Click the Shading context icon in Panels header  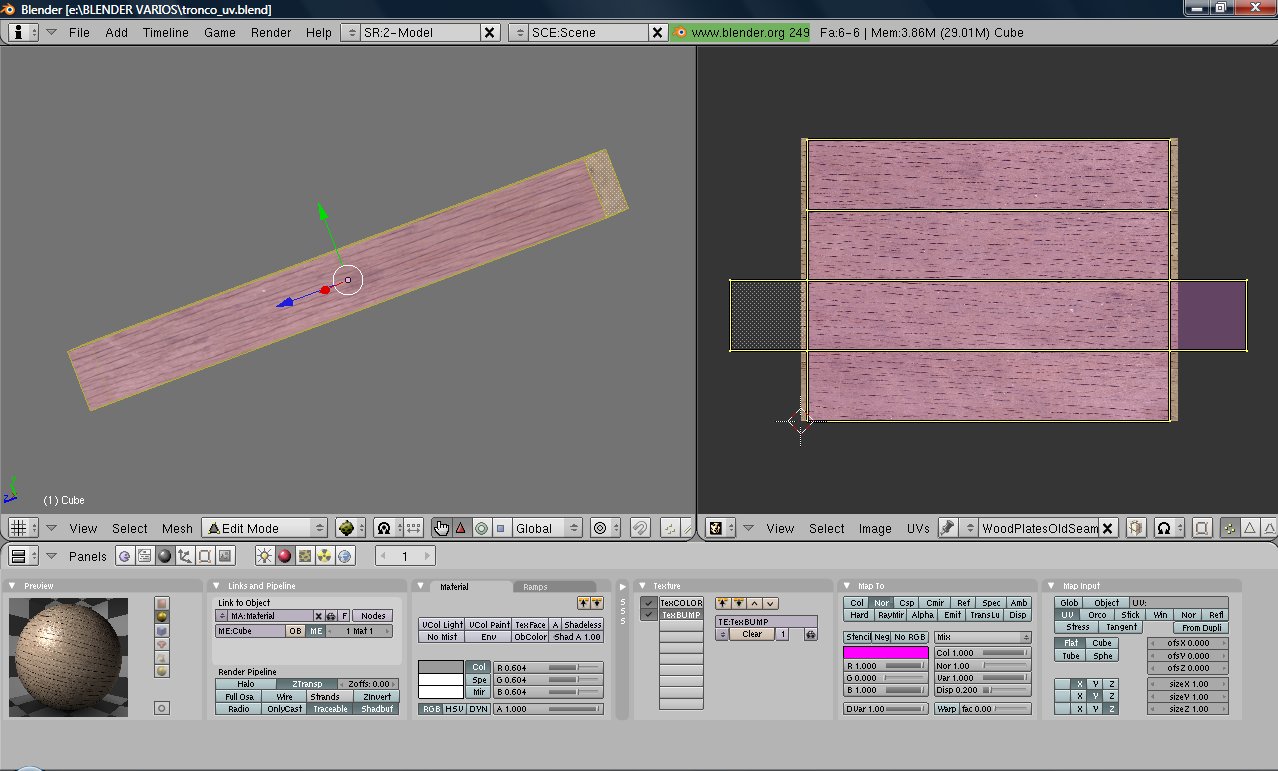point(165,556)
